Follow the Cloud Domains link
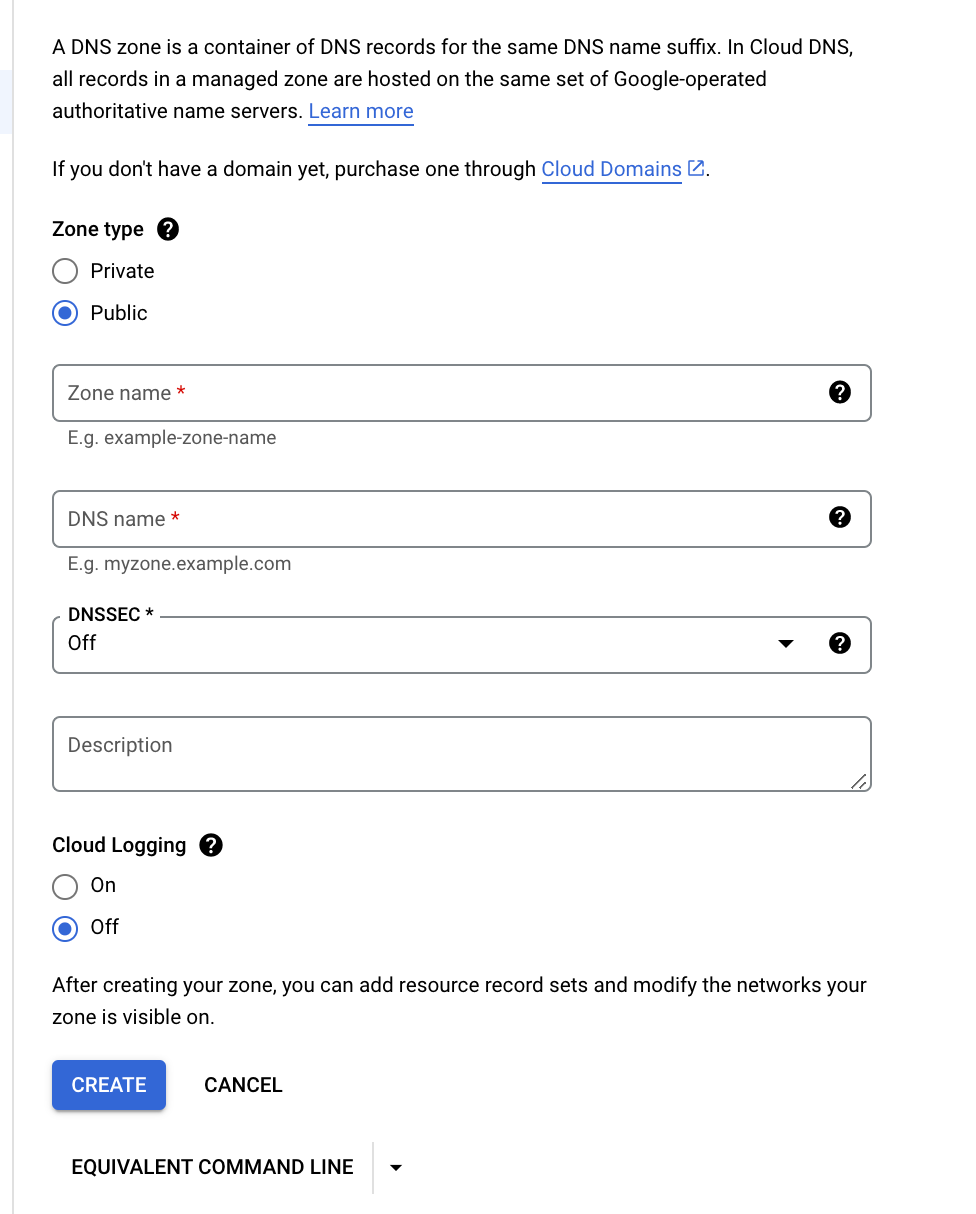976x1214 pixels. coord(611,169)
